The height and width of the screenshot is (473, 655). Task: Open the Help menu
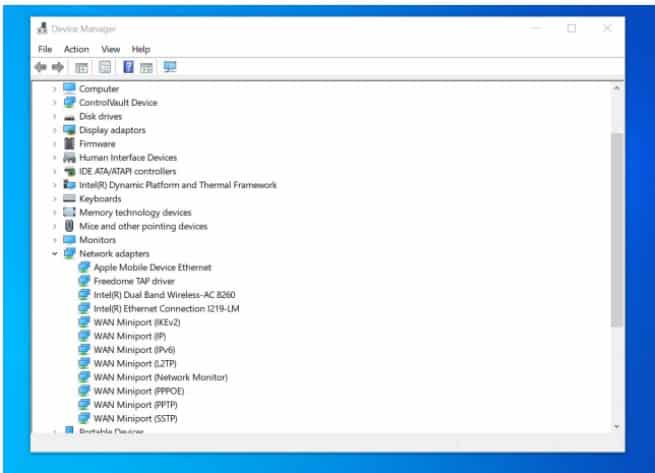pyautogui.click(x=141, y=49)
